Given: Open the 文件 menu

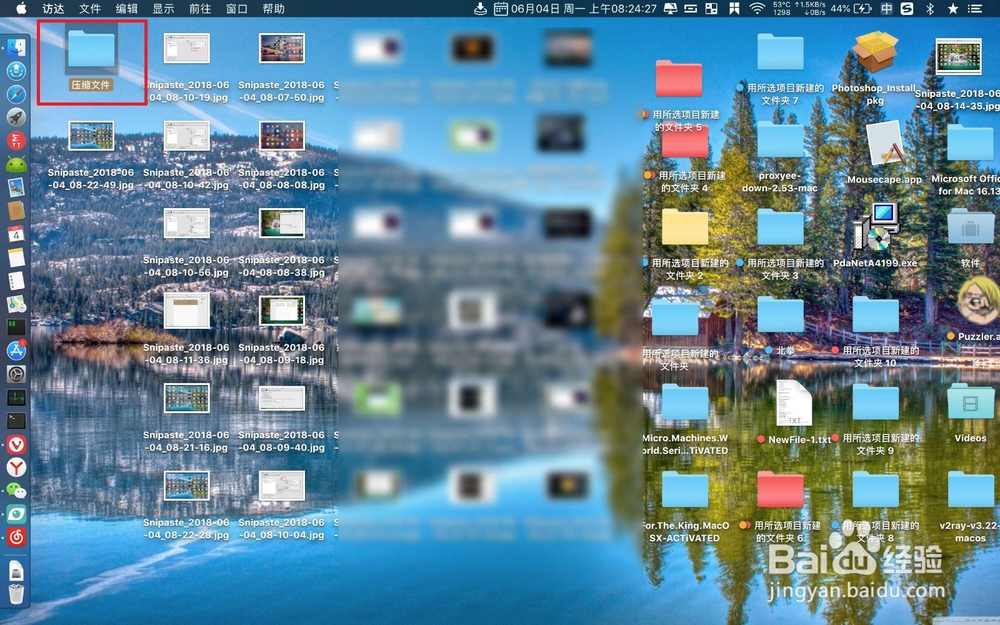Looking at the screenshot, I should point(90,8).
